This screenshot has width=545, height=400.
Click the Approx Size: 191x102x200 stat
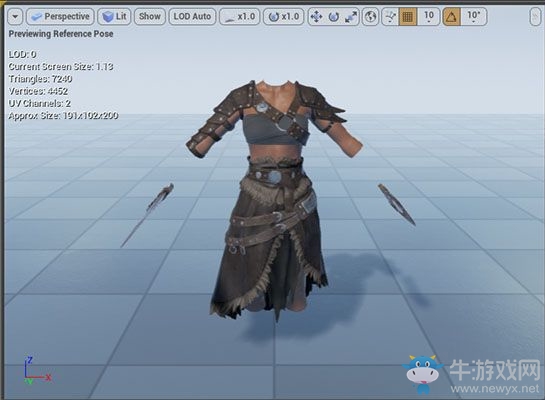coord(63,116)
